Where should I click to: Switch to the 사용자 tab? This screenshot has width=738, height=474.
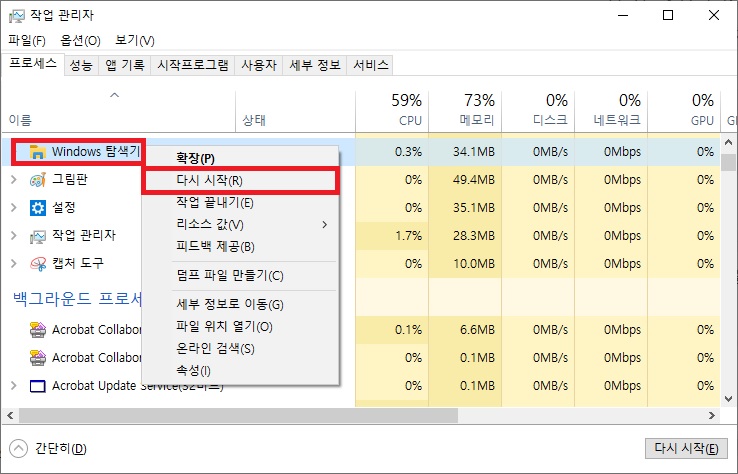[259, 65]
